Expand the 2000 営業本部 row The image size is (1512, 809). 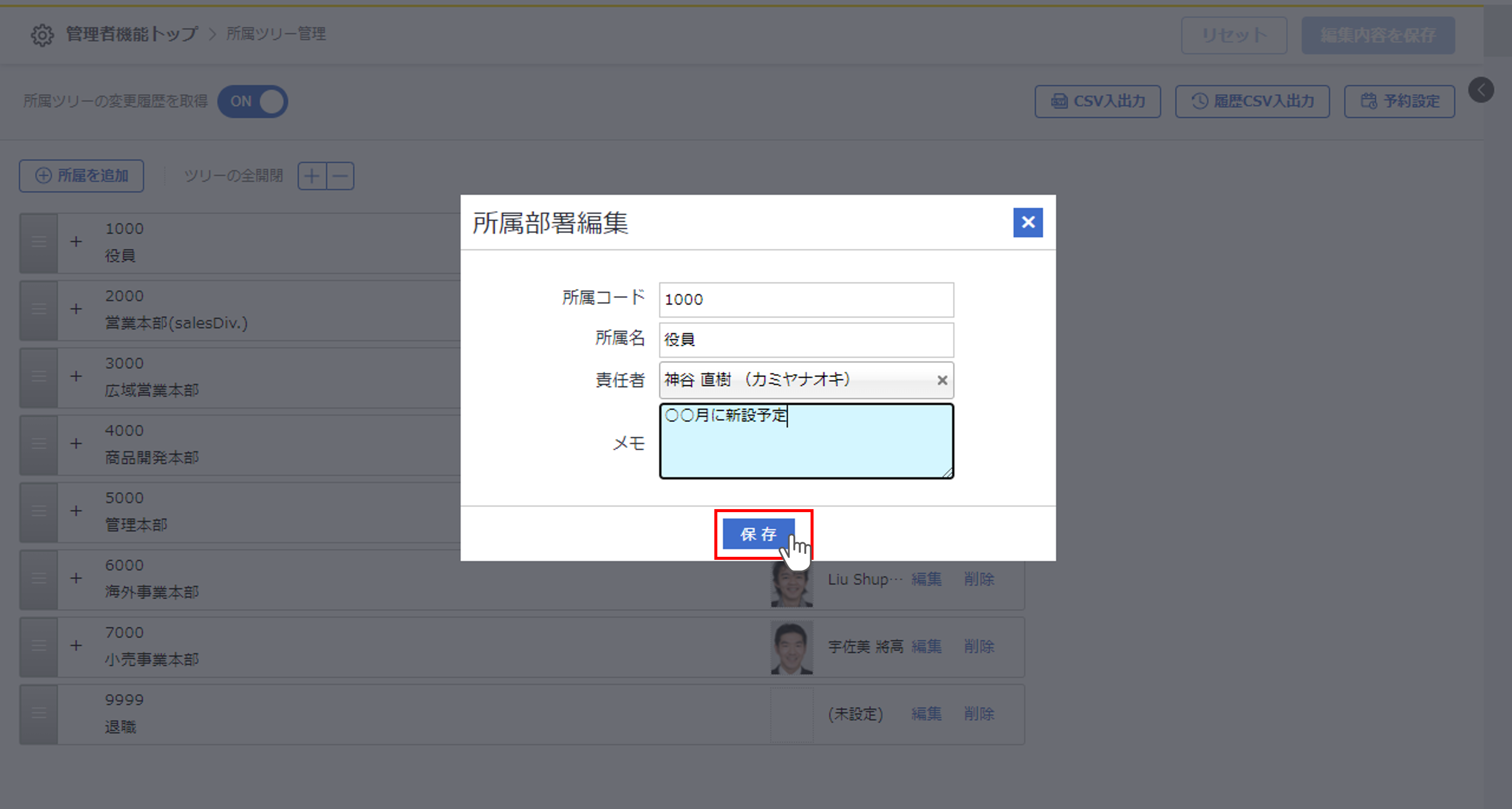pyautogui.click(x=76, y=309)
